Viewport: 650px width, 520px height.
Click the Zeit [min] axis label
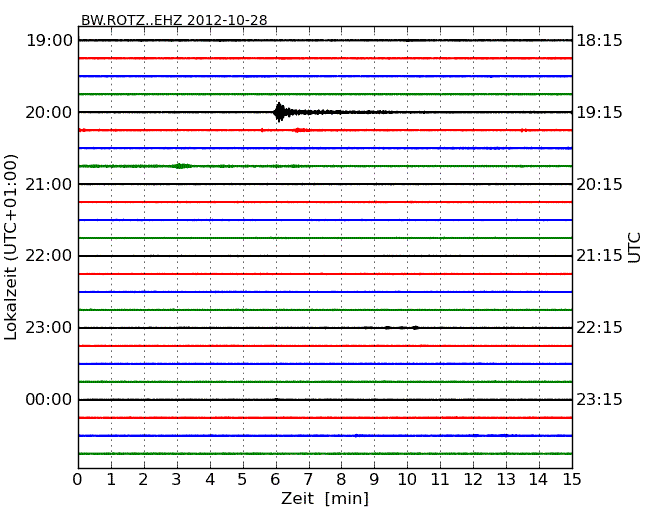tap(325, 498)
